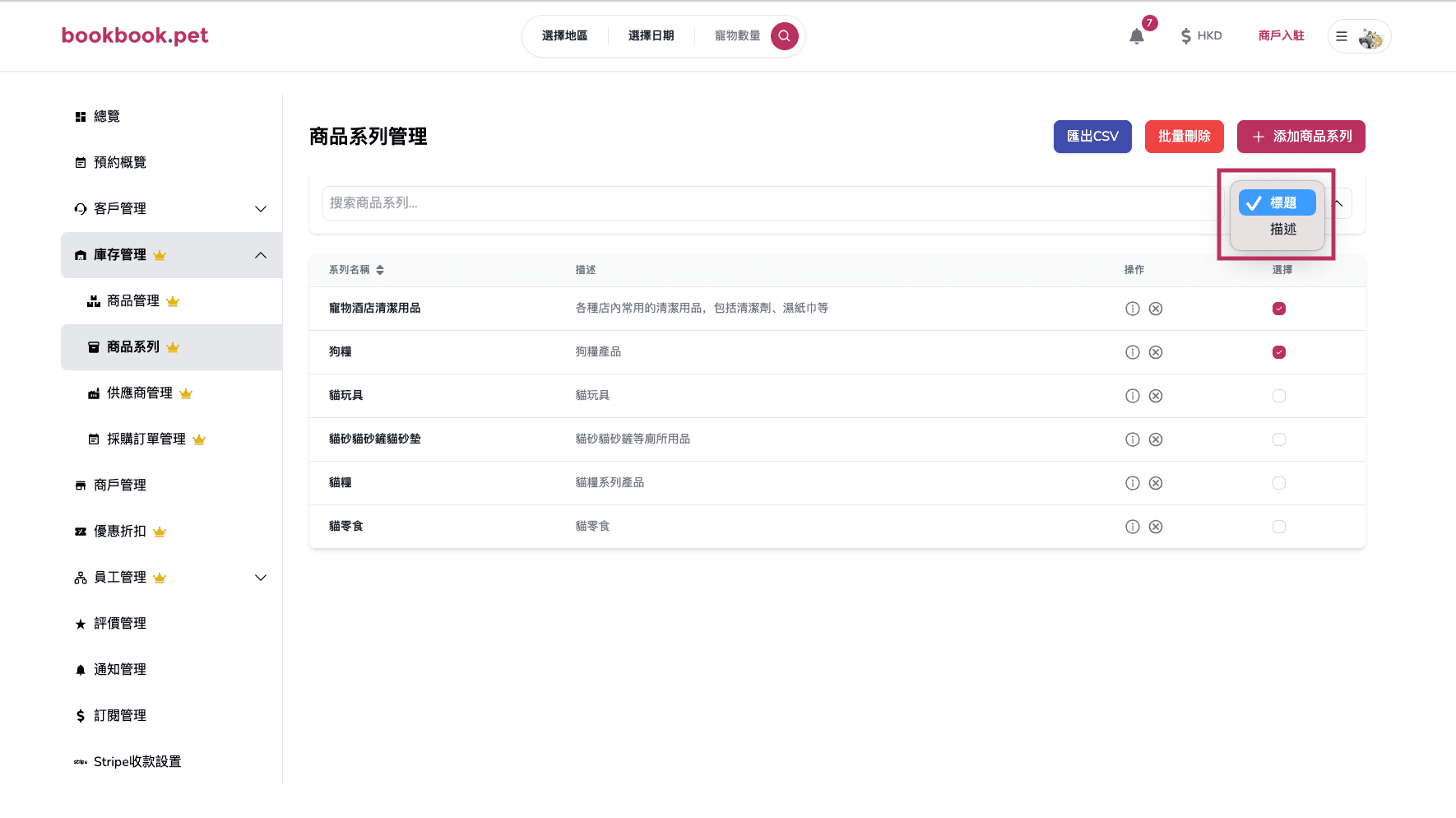The height and width of the screenshot is (818, 1456).
Task: Open 供應商管理 submenu item
Action: [x=172, y=393]
